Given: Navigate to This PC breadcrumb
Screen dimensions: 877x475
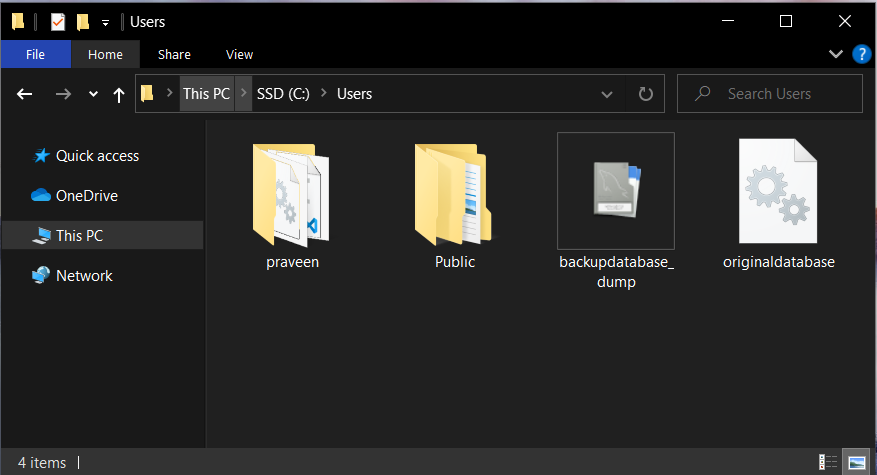Looking at the screenshot, I should click(x=206, y=93).
